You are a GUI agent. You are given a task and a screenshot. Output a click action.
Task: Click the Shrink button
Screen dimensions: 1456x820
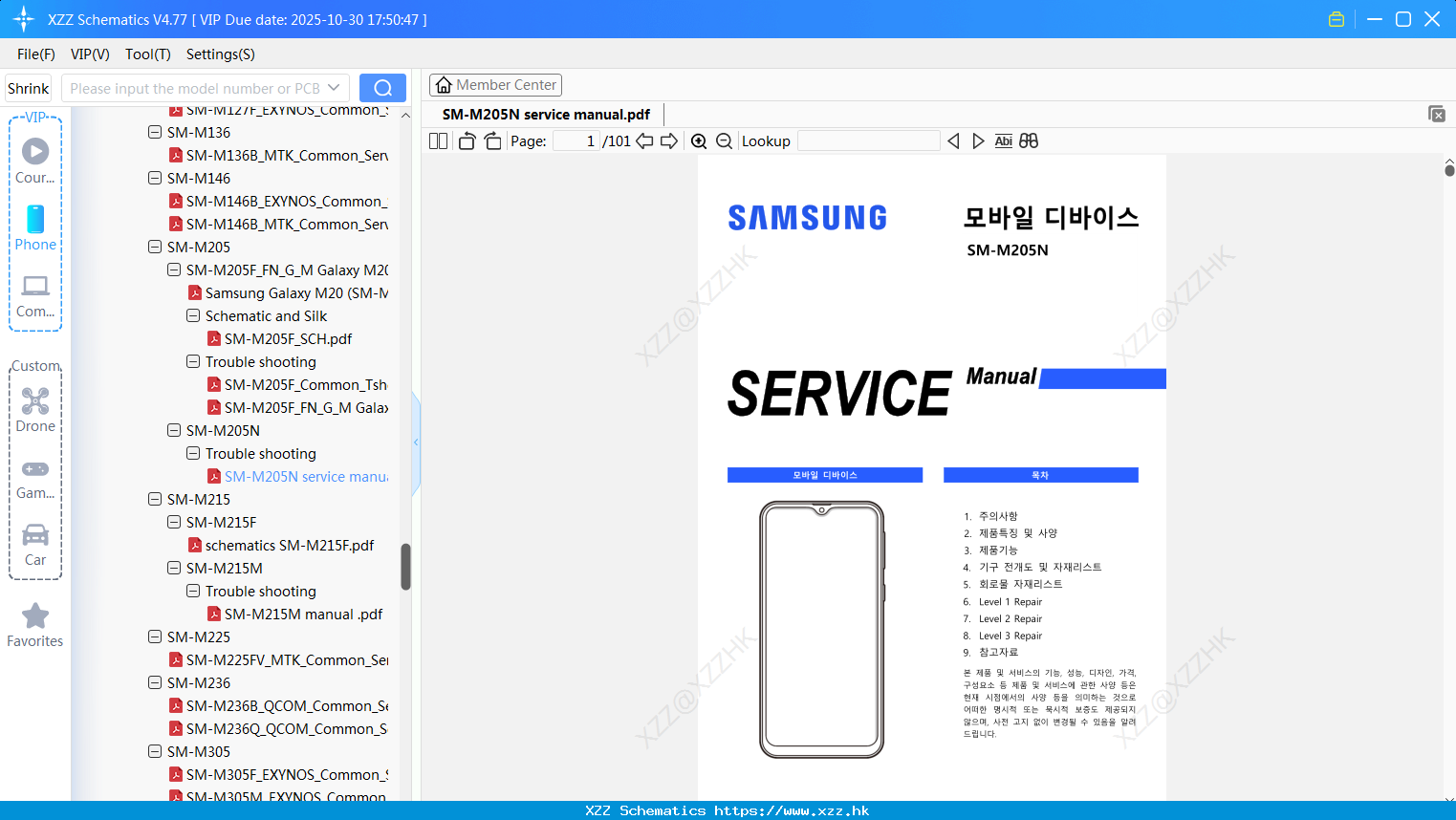28,88
